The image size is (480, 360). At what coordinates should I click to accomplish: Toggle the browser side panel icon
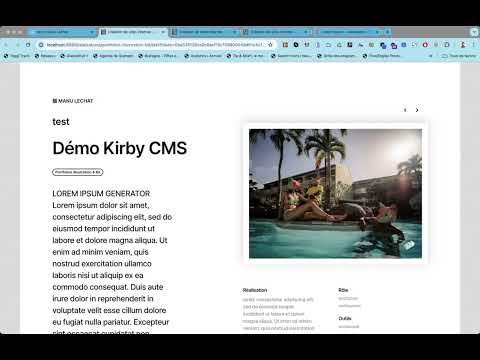447,45
